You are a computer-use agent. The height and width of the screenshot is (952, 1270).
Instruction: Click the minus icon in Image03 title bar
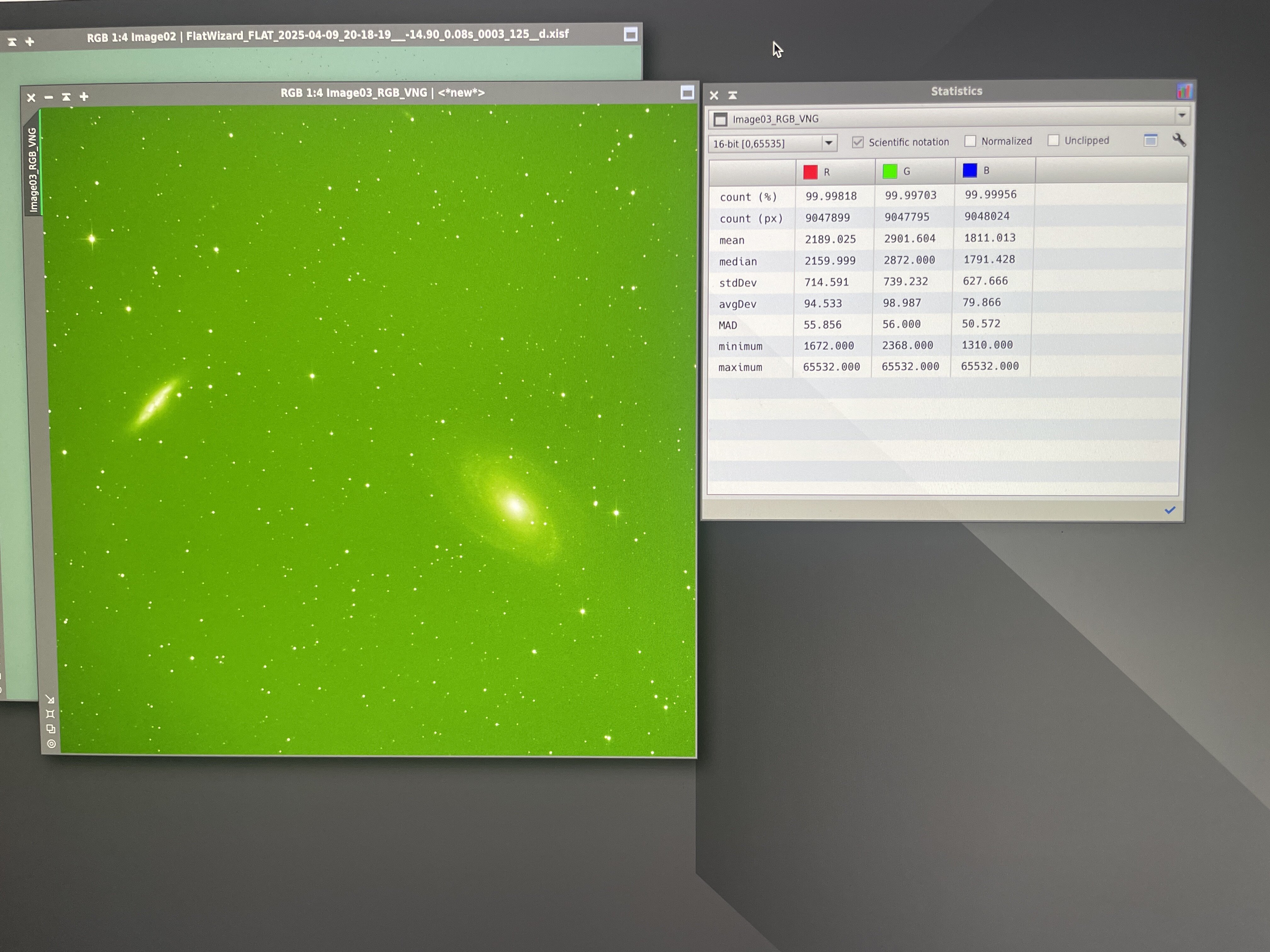49,97
